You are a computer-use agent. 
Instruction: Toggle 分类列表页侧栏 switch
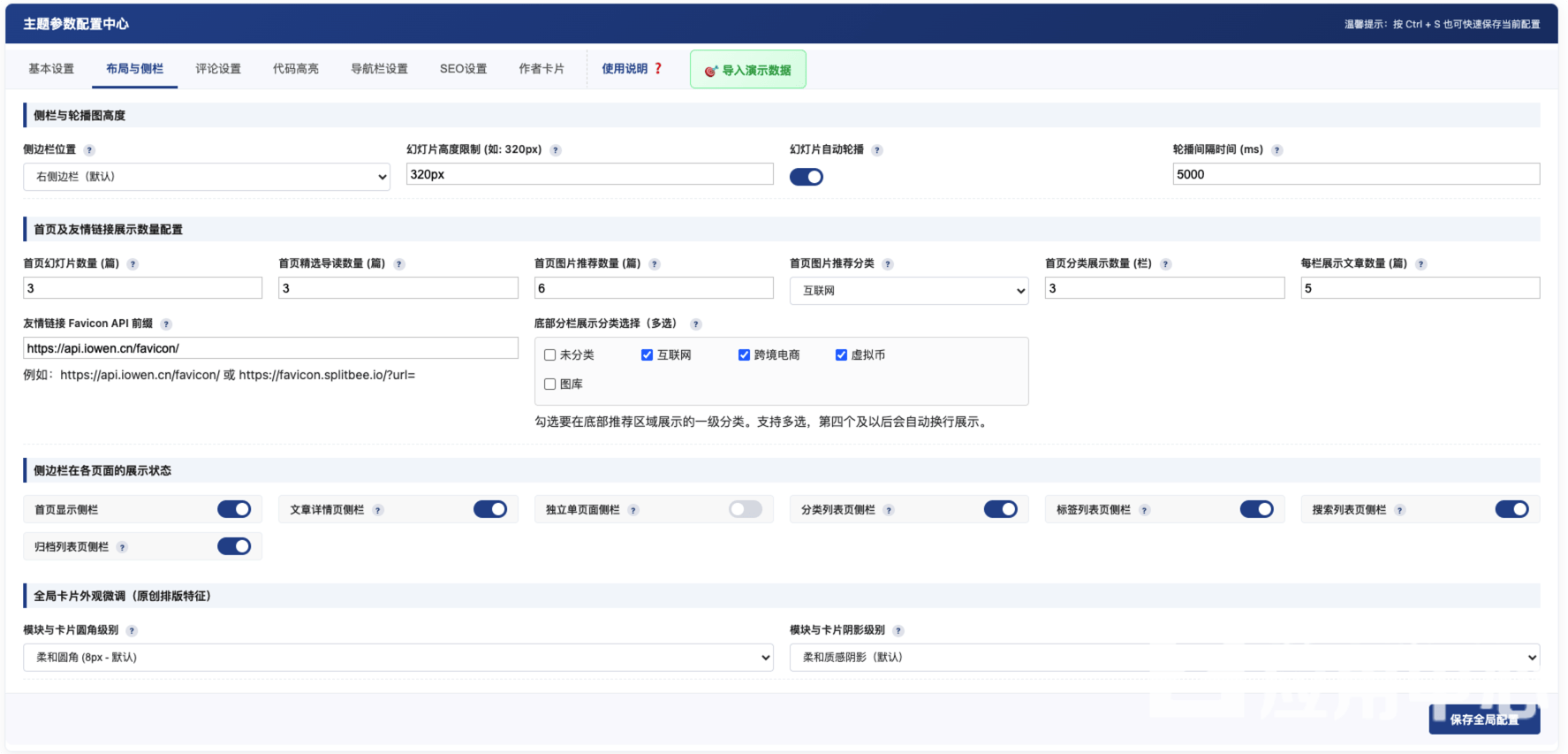click(x=1001, y=509)
